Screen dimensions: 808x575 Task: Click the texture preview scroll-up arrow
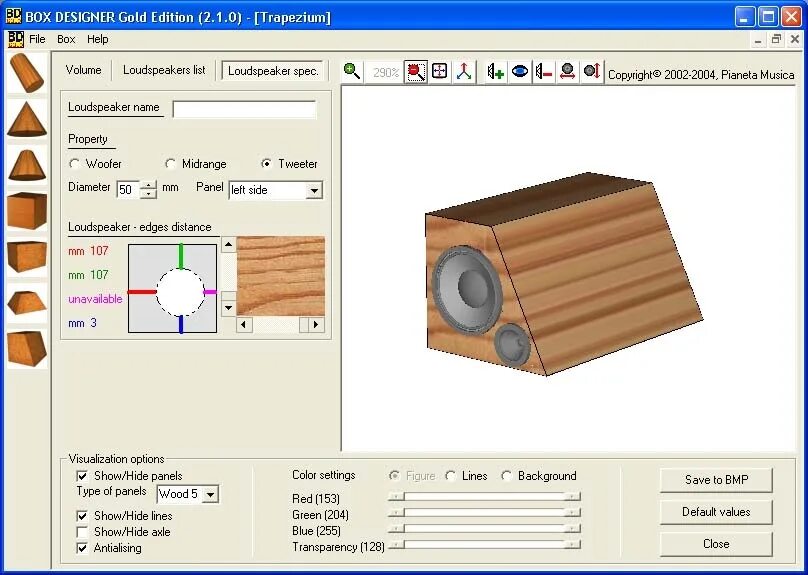pyautogui.click(x=228, y=244)
